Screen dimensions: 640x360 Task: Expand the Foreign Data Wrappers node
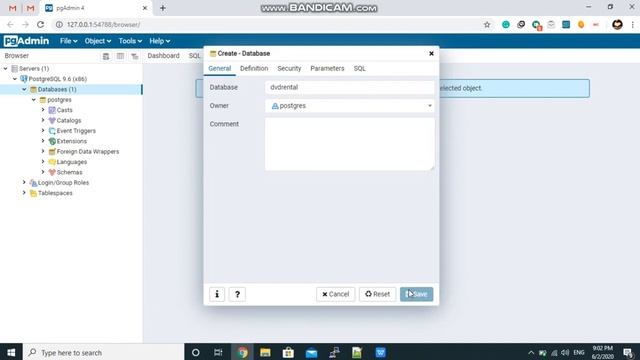pyautogui.click(x=43, y=151)
